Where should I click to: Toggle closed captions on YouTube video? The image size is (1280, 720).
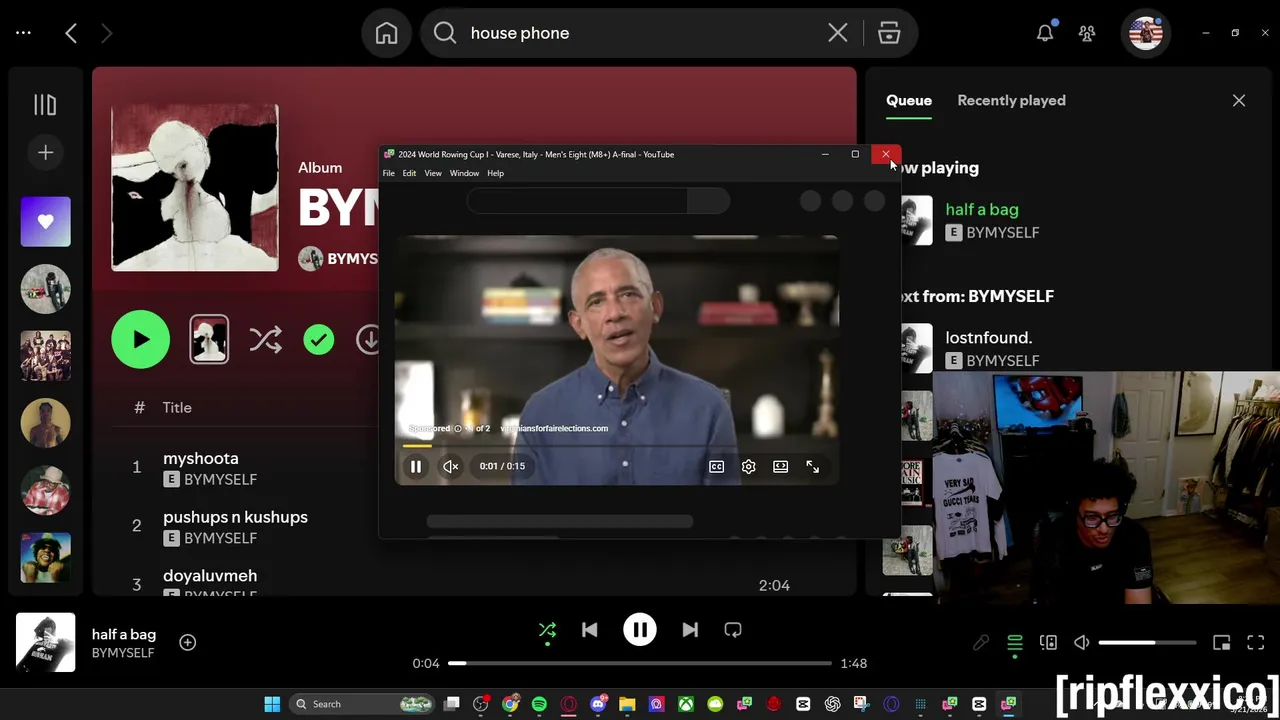click(x=716, y=466)
